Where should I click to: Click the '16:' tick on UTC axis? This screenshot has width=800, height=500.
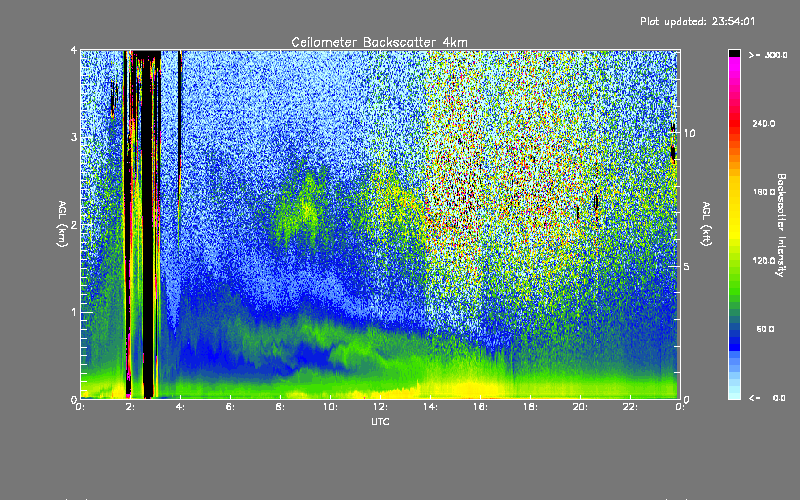pyautogui.click(x=480, y=407)
